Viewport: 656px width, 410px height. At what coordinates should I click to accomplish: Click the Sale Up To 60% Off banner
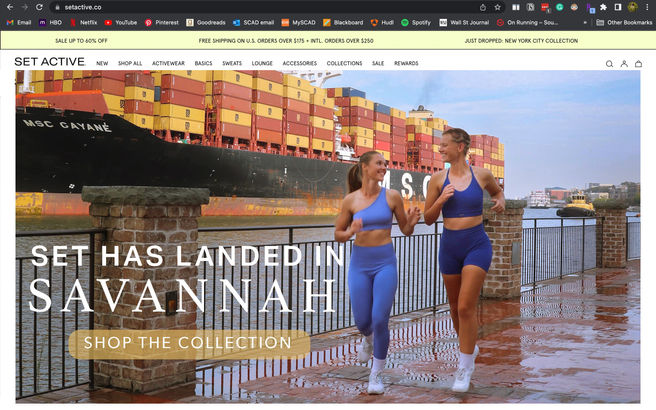click(x=81, y=41)
